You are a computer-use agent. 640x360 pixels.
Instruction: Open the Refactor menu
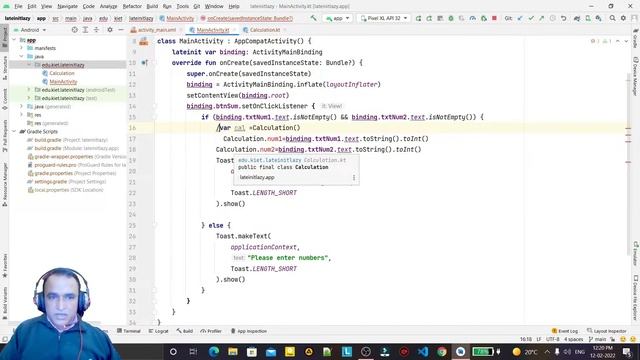[132, 7]
